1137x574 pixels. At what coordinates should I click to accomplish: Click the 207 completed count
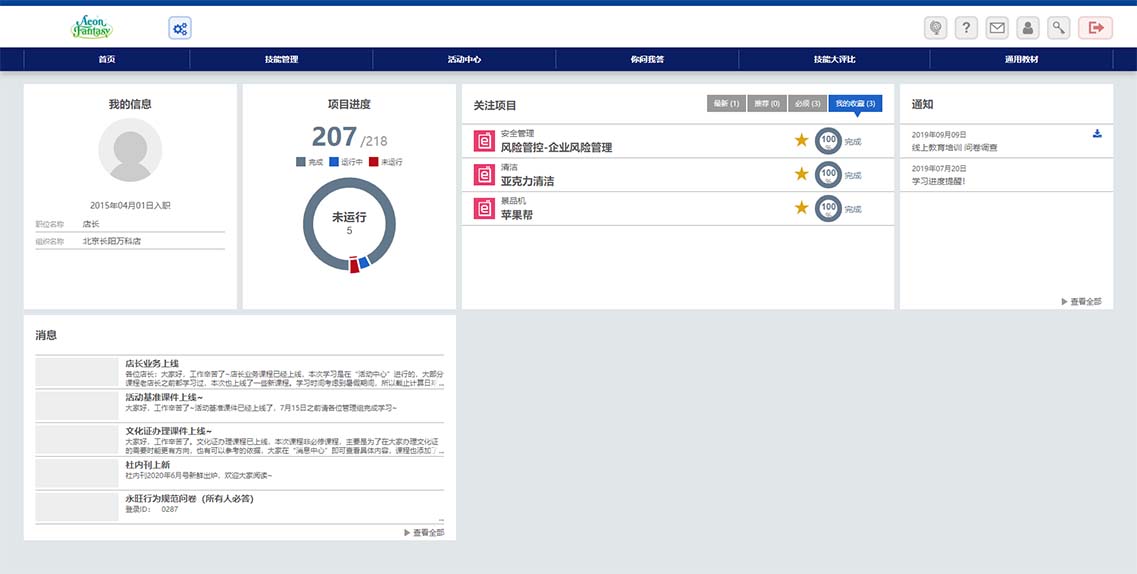(x=334, y=137)
